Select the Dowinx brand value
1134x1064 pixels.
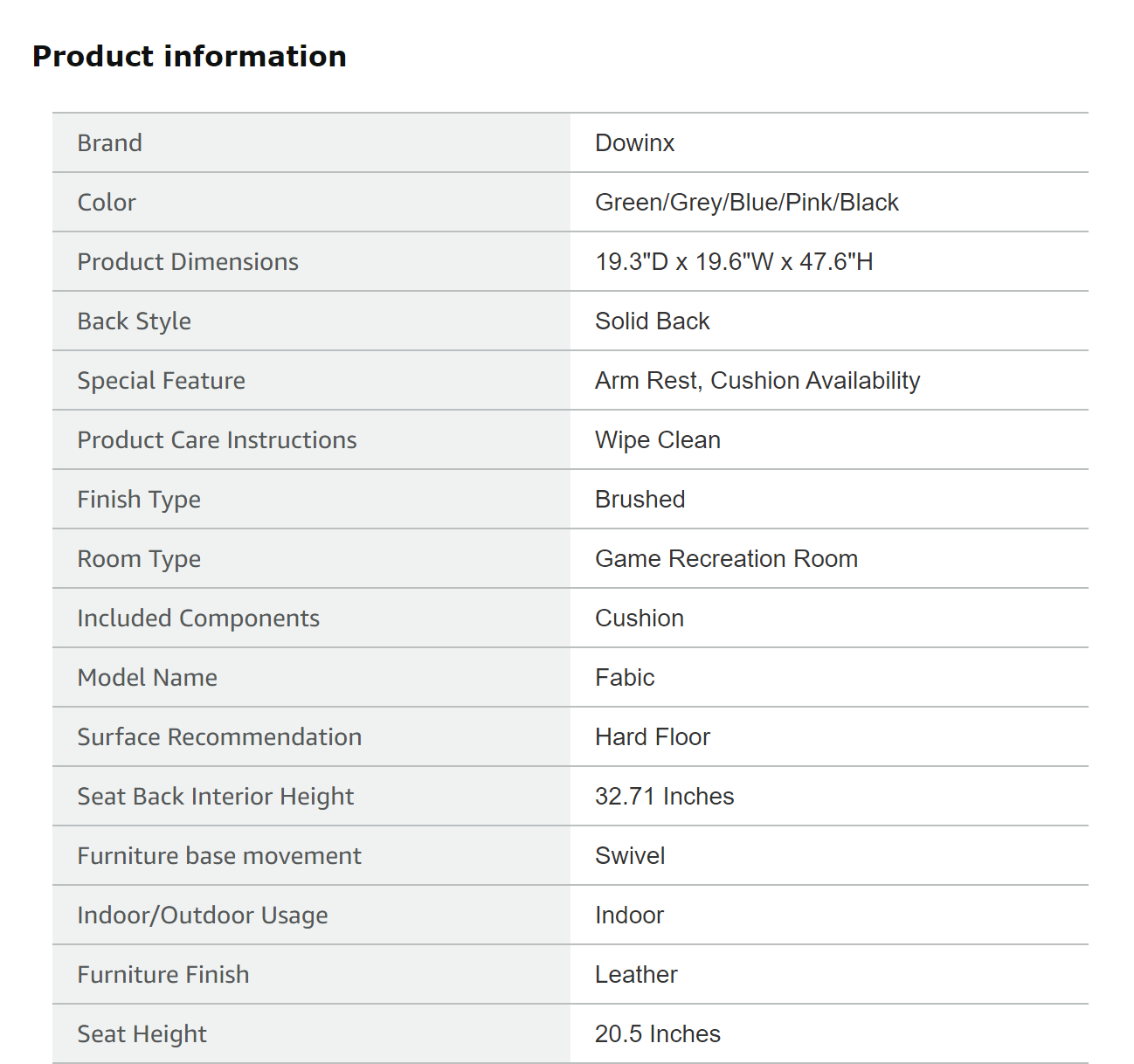(634, 143)
